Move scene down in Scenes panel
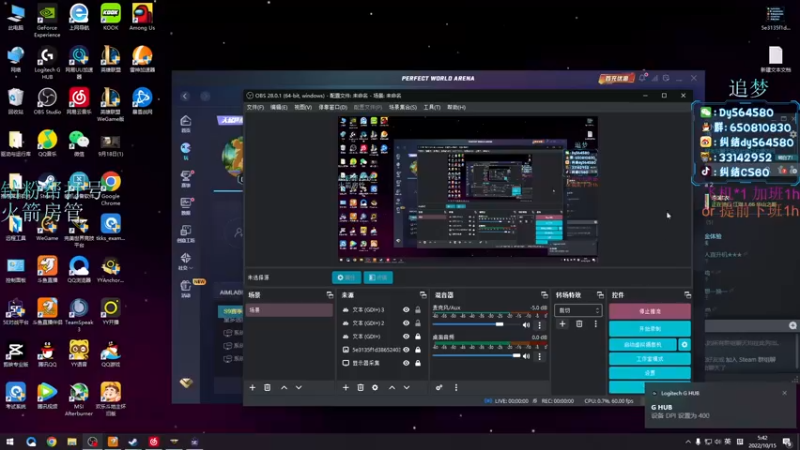This screenshot has height=450, width=800. (299, 388)
